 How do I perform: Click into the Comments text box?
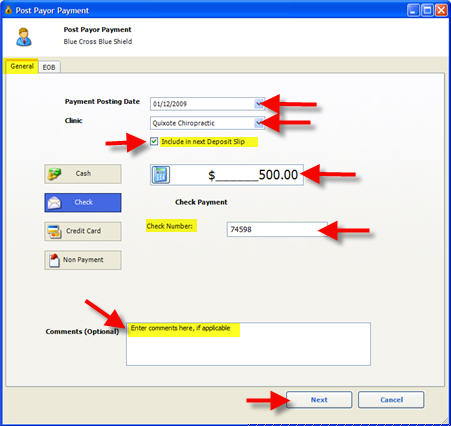coord(248,344)
